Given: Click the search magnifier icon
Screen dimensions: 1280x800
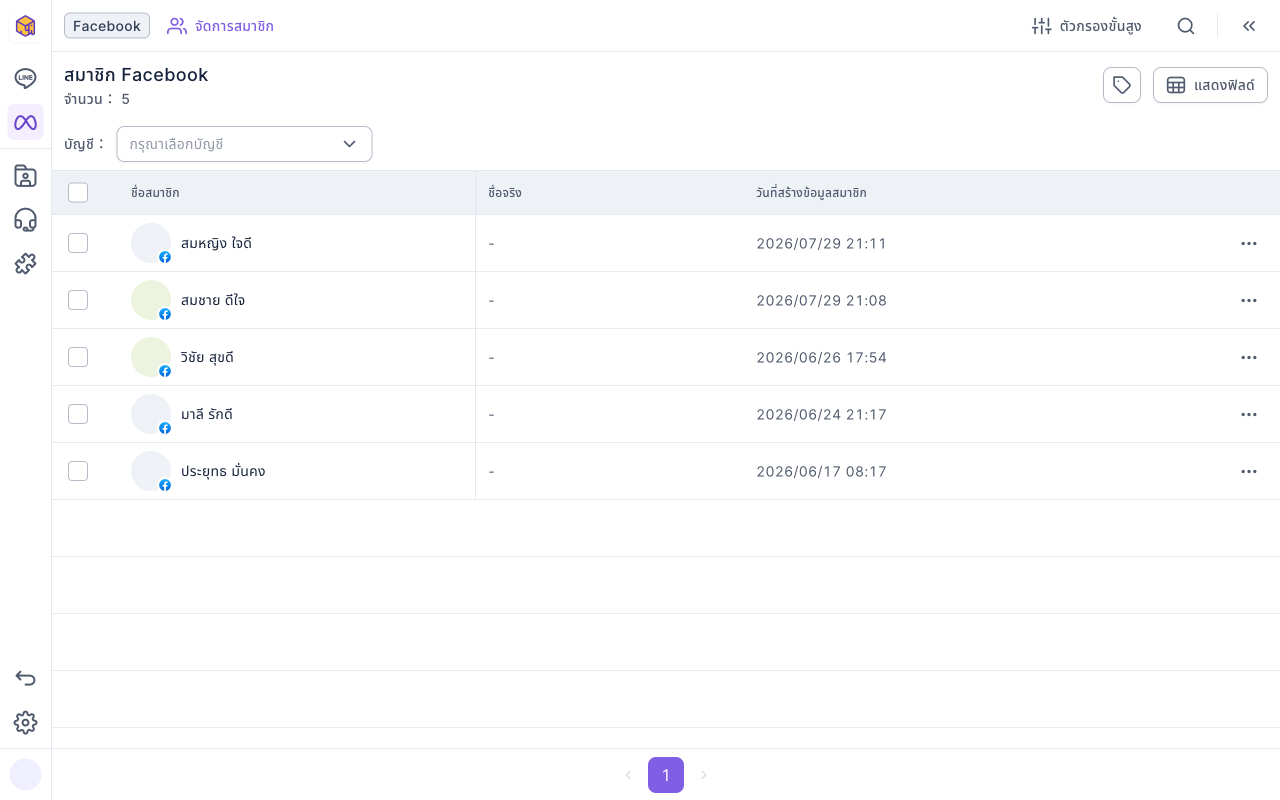Looking at the screenshot, I should click(1186, 26).
